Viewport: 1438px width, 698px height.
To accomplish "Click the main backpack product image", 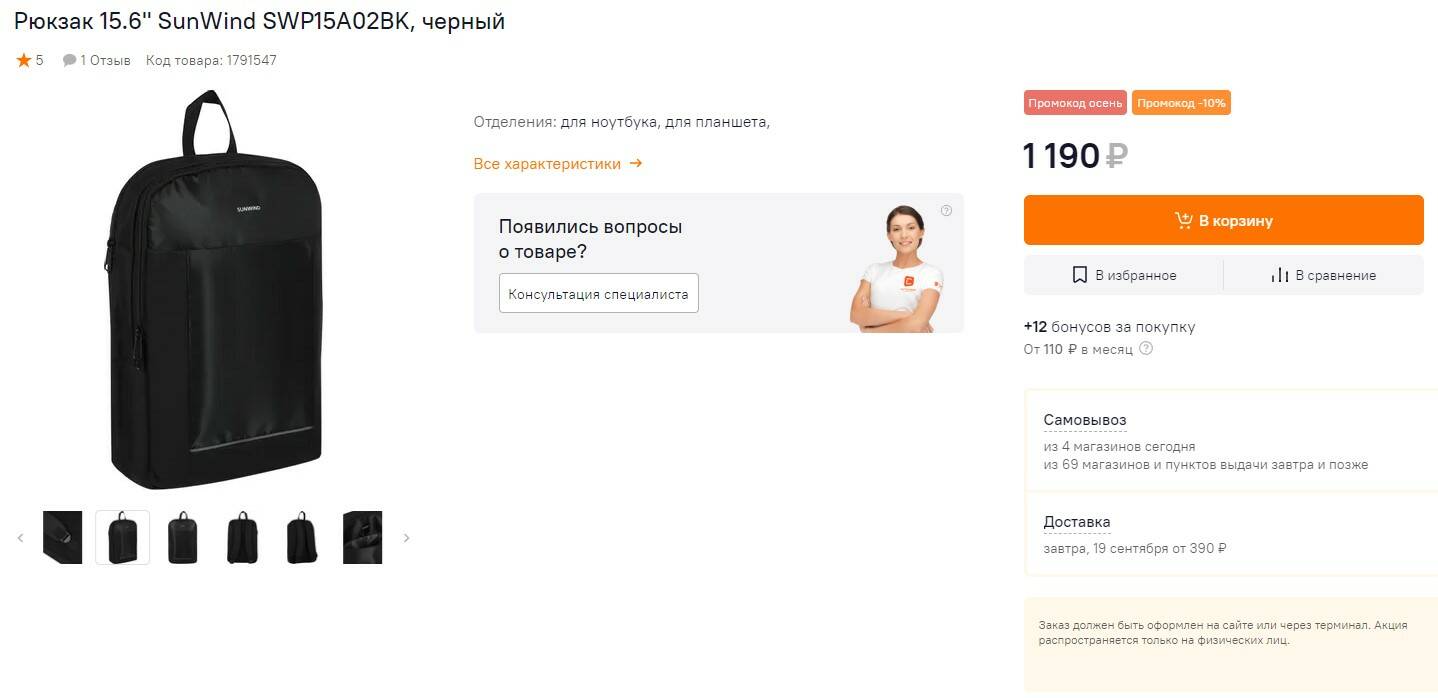I will (216, 290).
